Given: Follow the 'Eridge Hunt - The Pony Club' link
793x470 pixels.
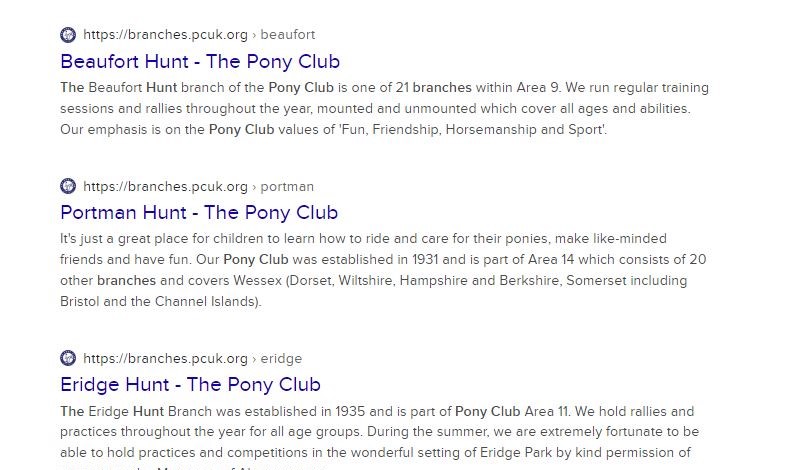Looking at the screenshot, I should [190, 384].
